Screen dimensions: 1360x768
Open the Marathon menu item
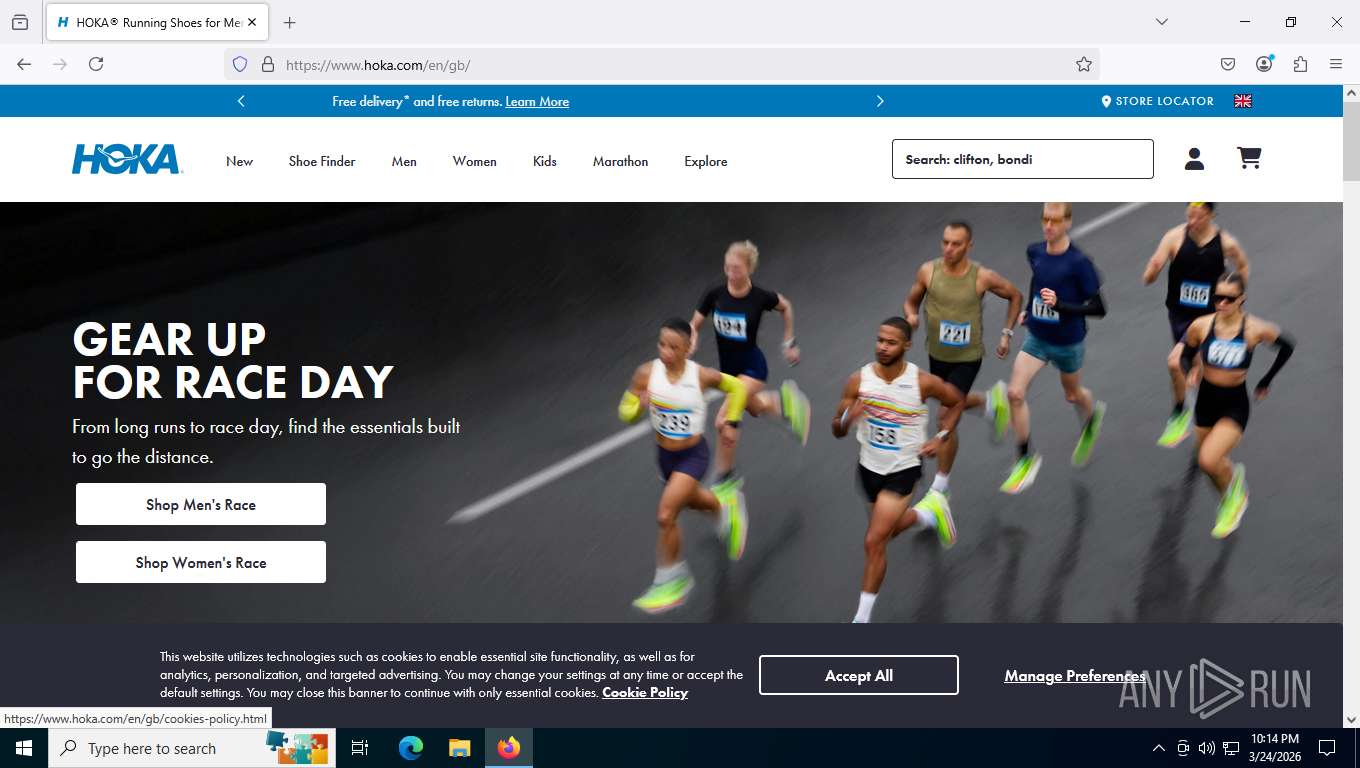(620, 161)
